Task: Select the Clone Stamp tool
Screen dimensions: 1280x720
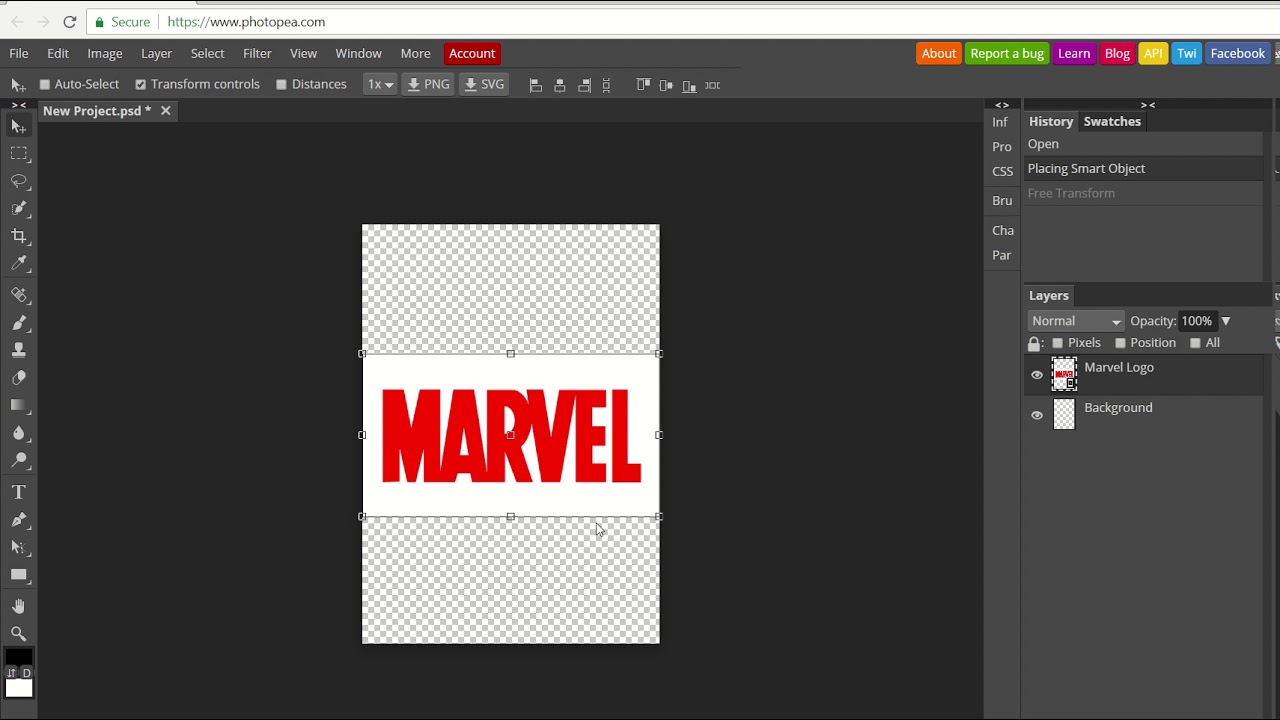Action: coord(18,350)
